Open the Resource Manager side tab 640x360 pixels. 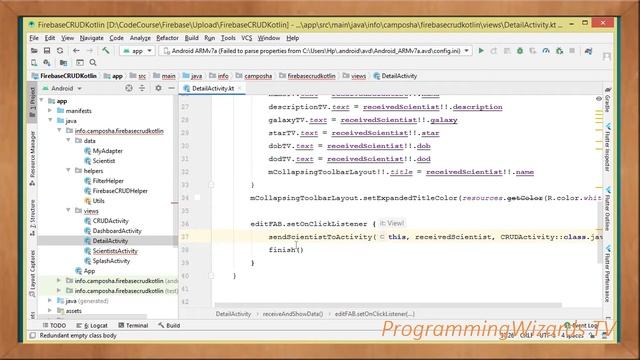pos(33,157)
